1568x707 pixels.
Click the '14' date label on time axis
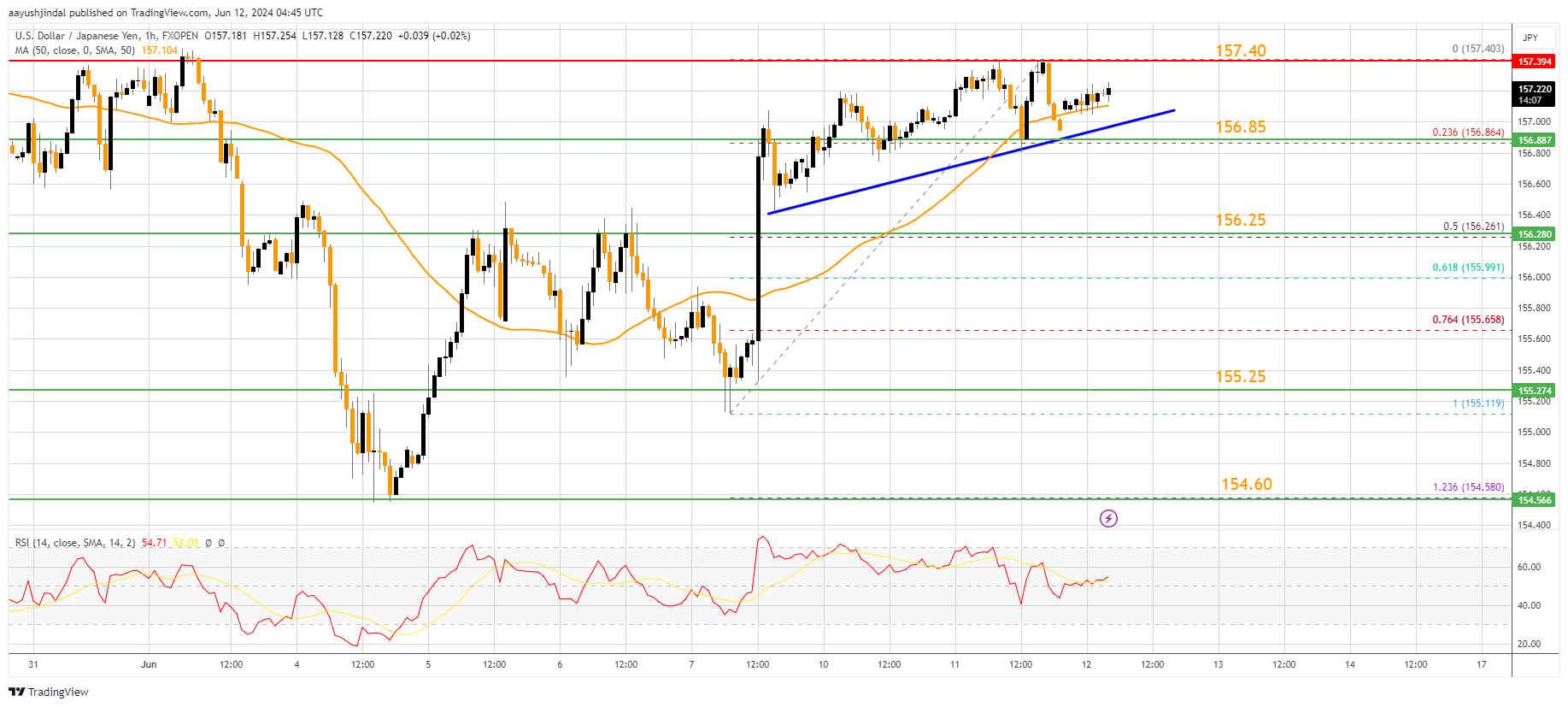pos(1350,664)
